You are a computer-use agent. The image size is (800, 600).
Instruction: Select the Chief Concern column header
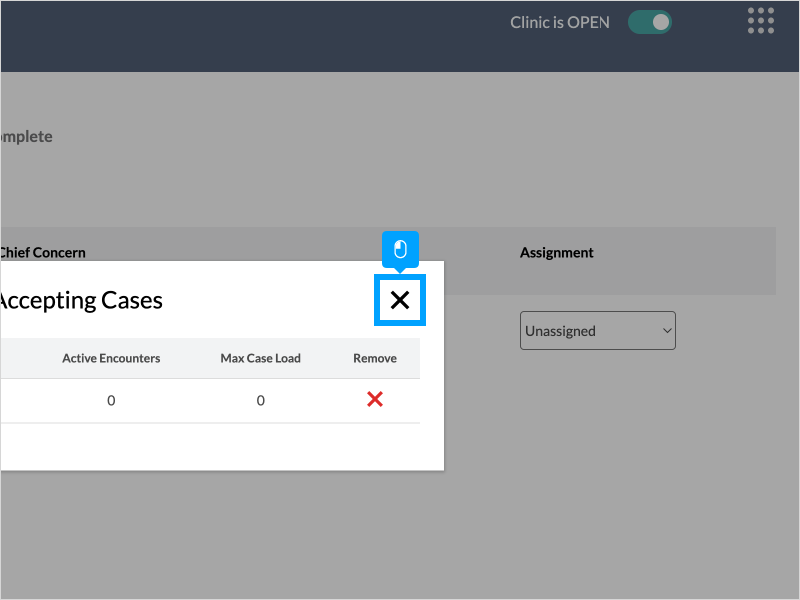(x=43, y=253)
